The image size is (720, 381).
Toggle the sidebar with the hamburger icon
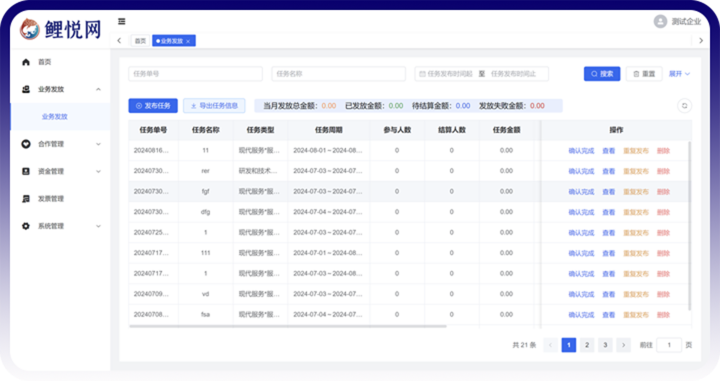coord(122,21)
